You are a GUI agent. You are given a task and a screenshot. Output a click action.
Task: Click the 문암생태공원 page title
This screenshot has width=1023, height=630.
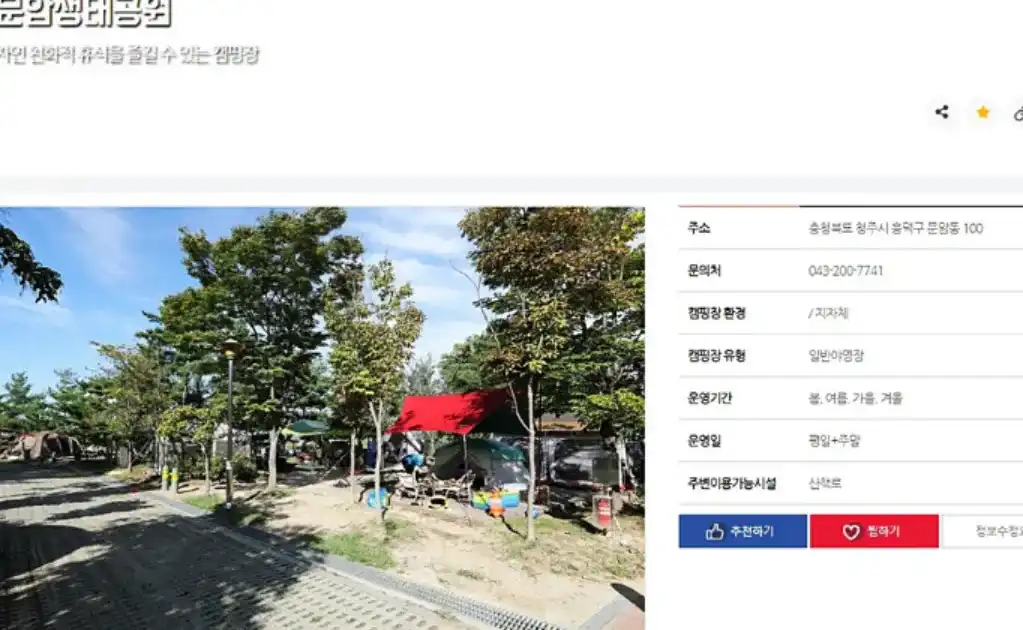[85, 13]
